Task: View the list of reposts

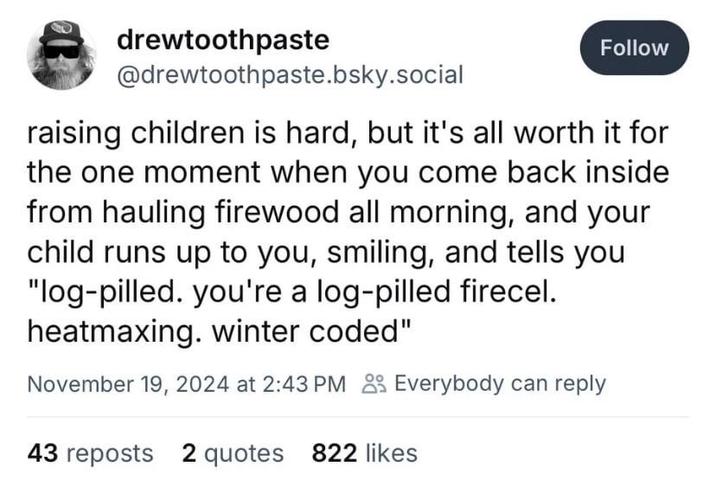Action: pos(91,453)
